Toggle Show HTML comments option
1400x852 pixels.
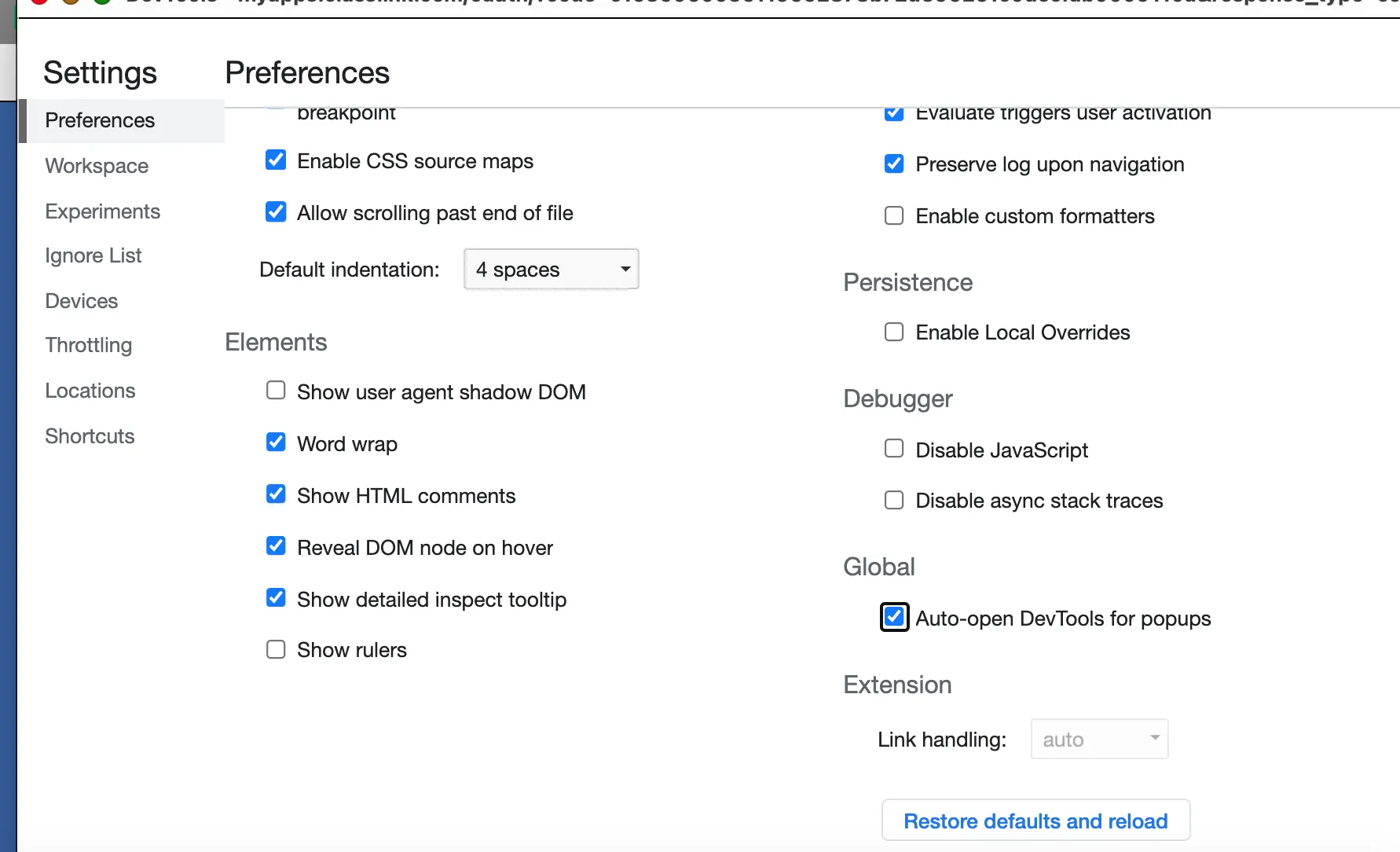click(276, 494)
